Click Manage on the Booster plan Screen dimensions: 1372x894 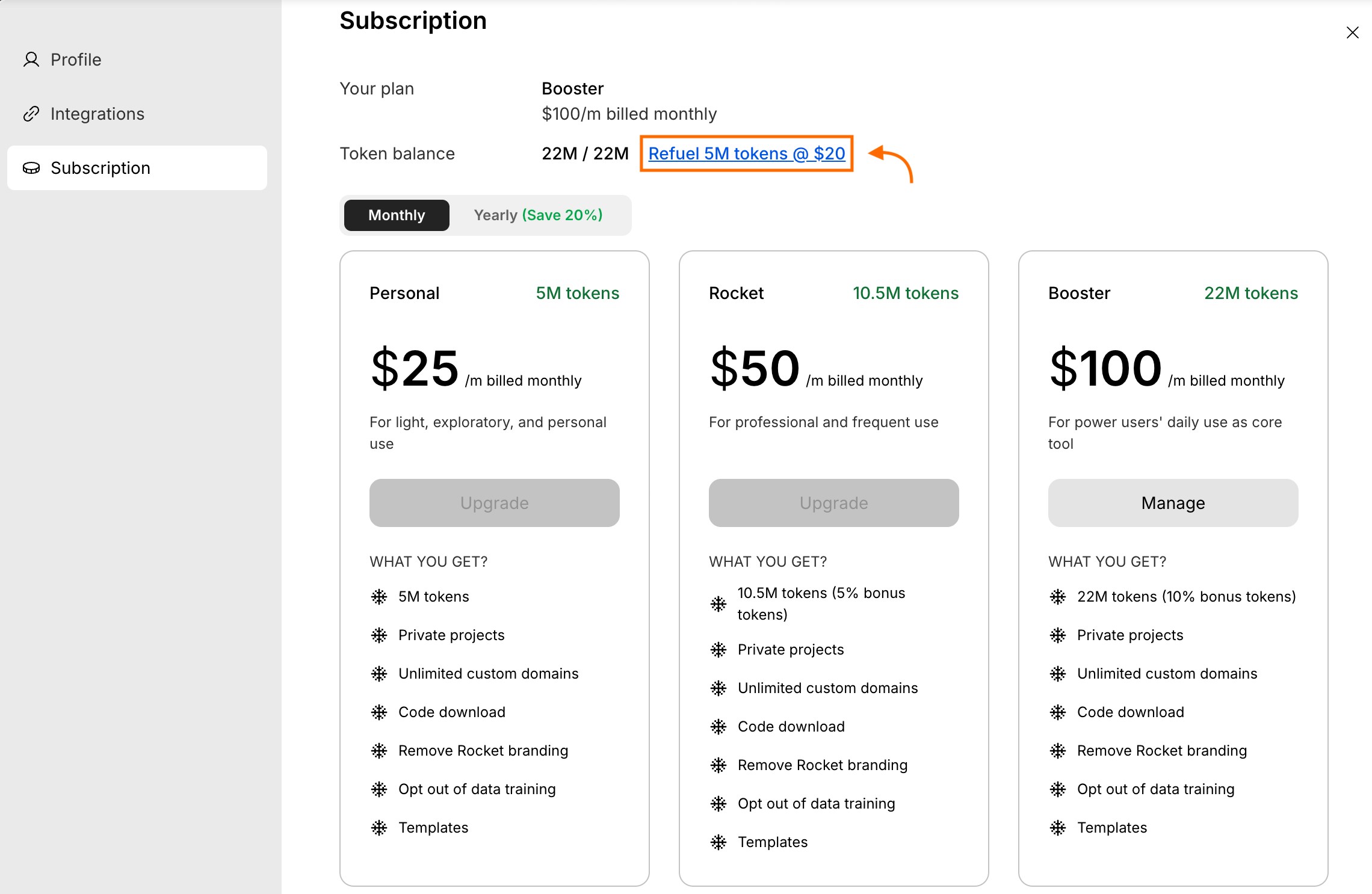pos(1172,503)
